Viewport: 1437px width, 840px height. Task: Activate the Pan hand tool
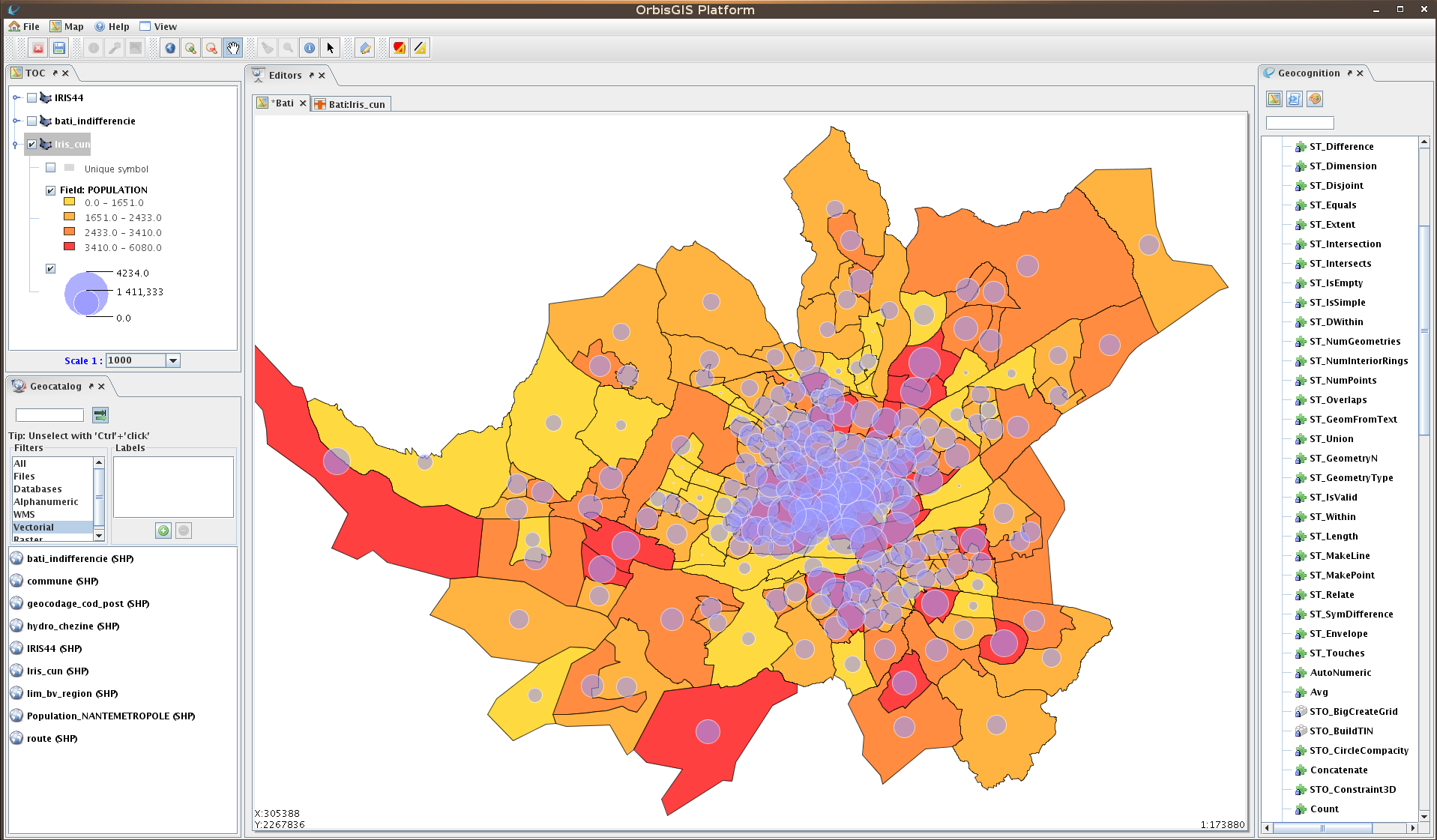[x=233, y=48]
